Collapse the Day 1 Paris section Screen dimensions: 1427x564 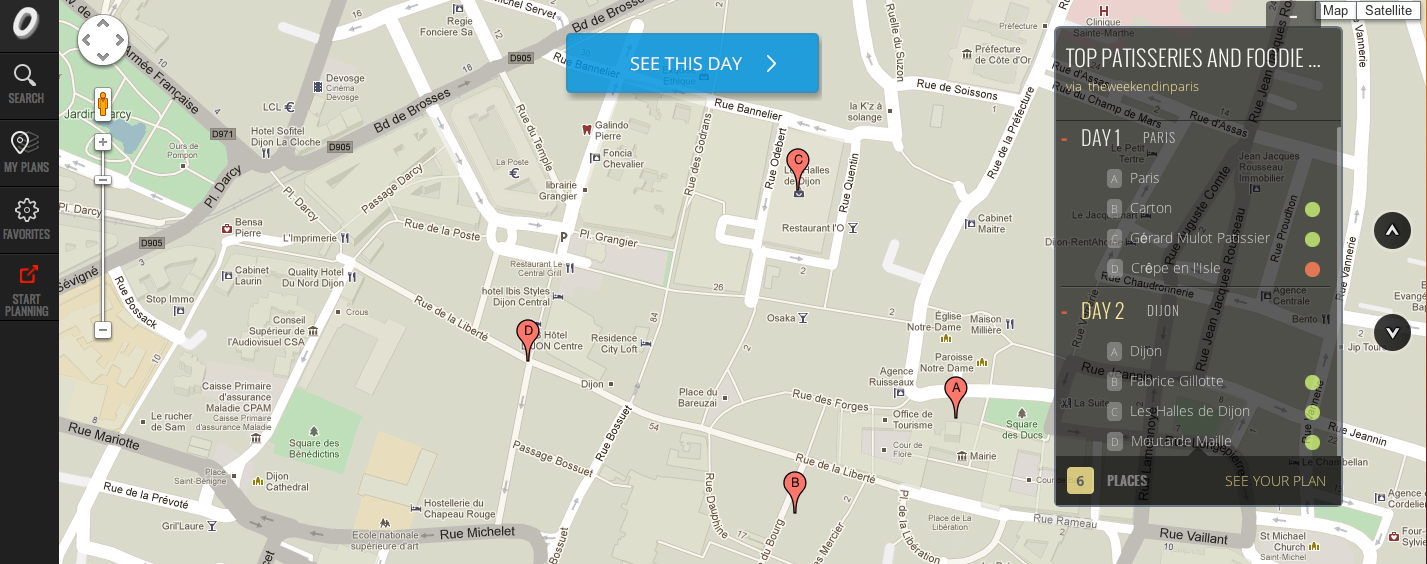1064,139
